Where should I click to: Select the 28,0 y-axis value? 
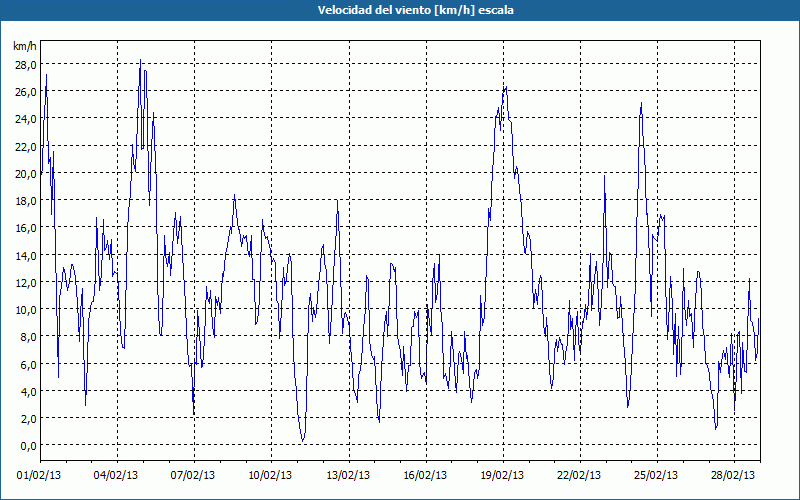(x=26, y=65)
